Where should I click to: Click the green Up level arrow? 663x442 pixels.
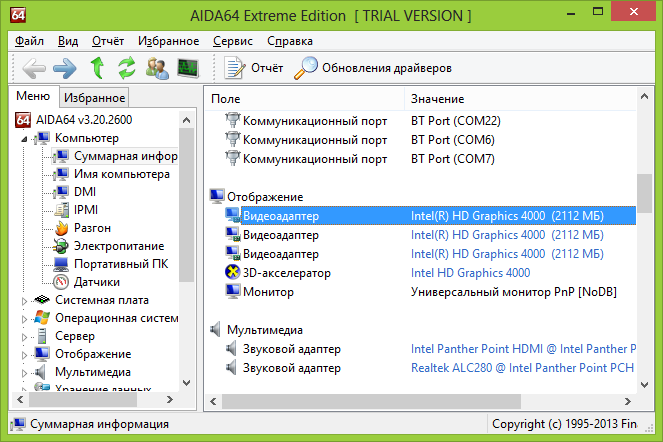(98, 68)
